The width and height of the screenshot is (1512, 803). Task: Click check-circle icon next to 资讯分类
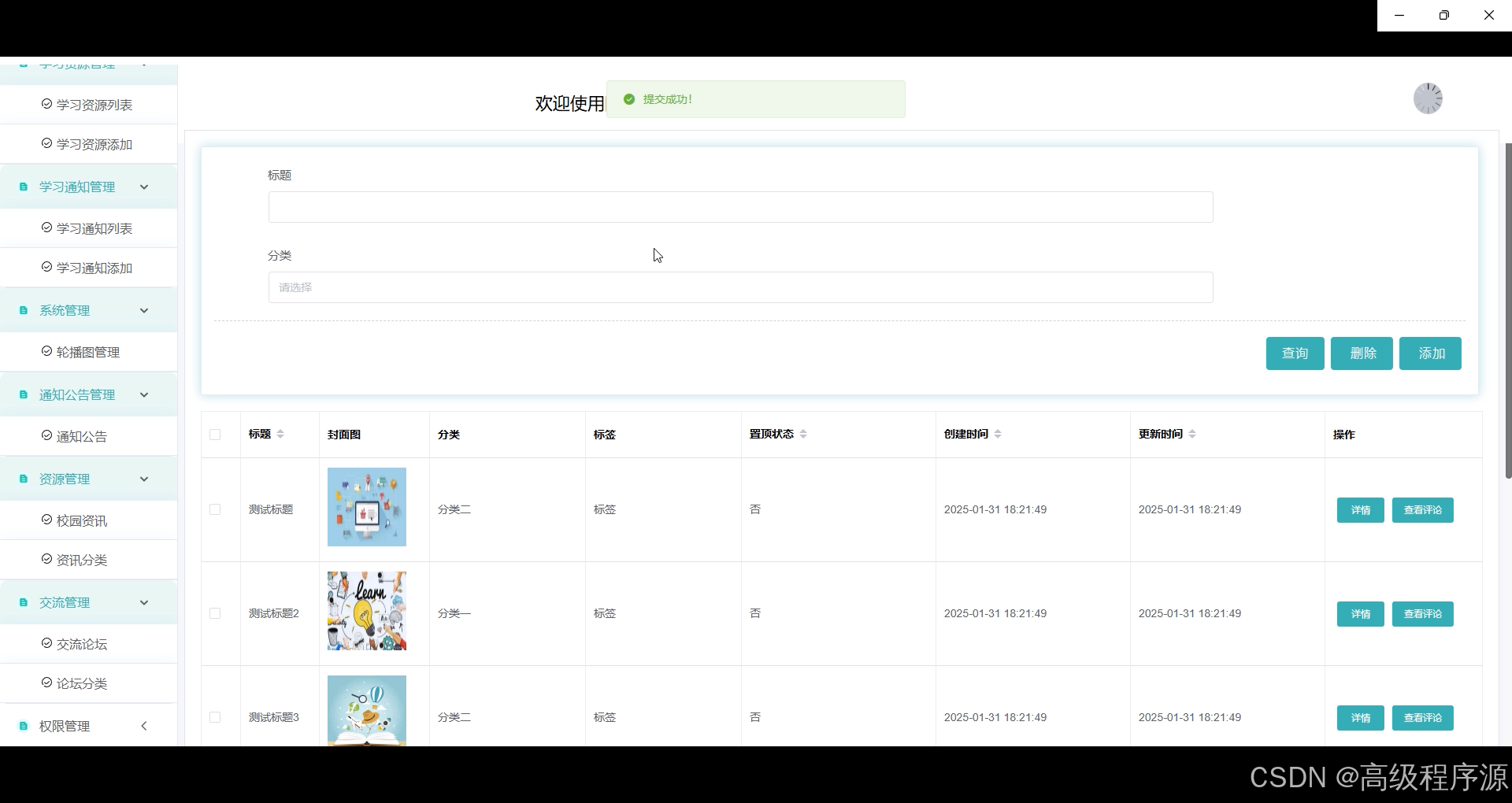click(46, 559)
